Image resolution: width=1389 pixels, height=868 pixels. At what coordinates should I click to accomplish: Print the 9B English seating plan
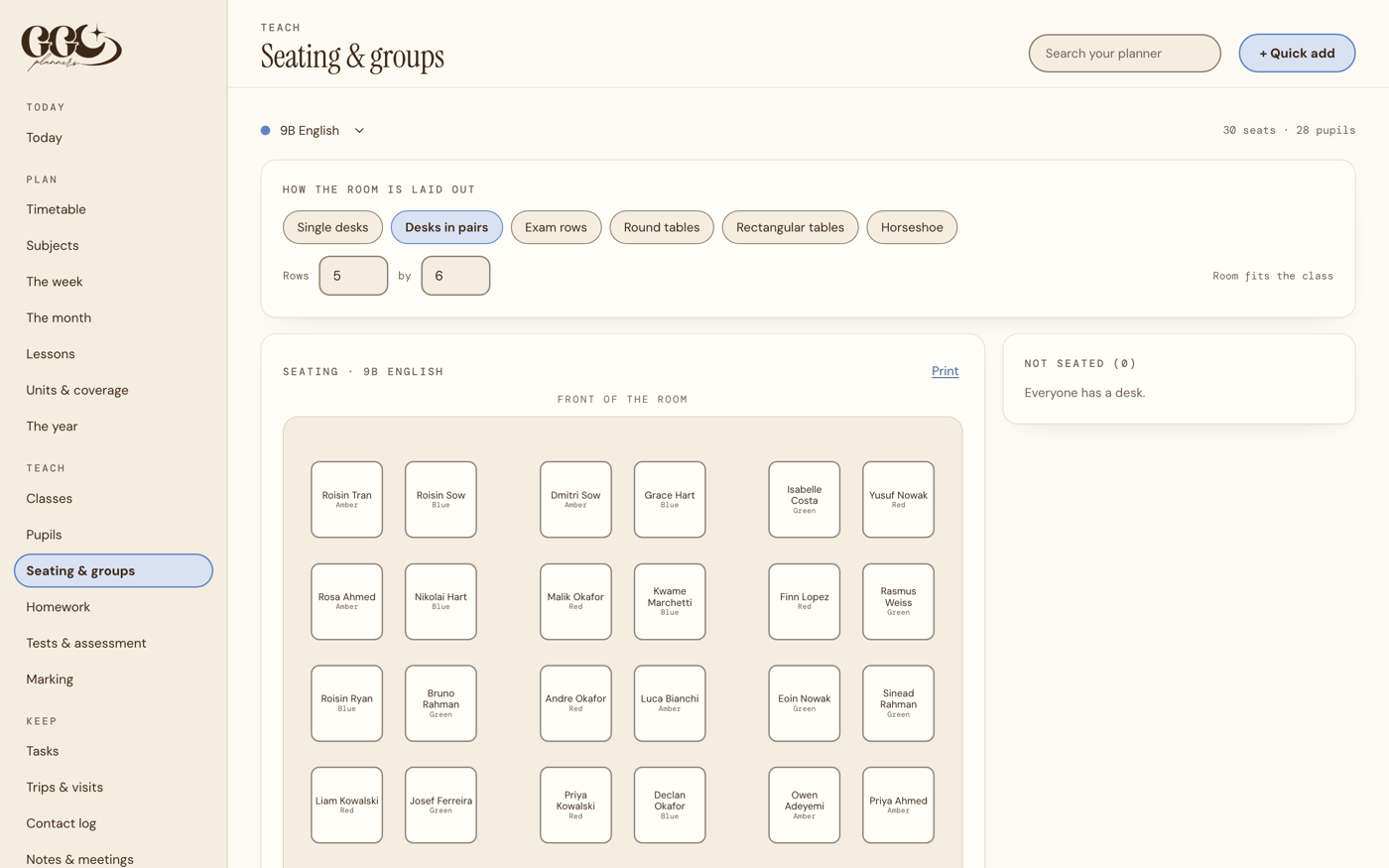click(x=945, y=371)
